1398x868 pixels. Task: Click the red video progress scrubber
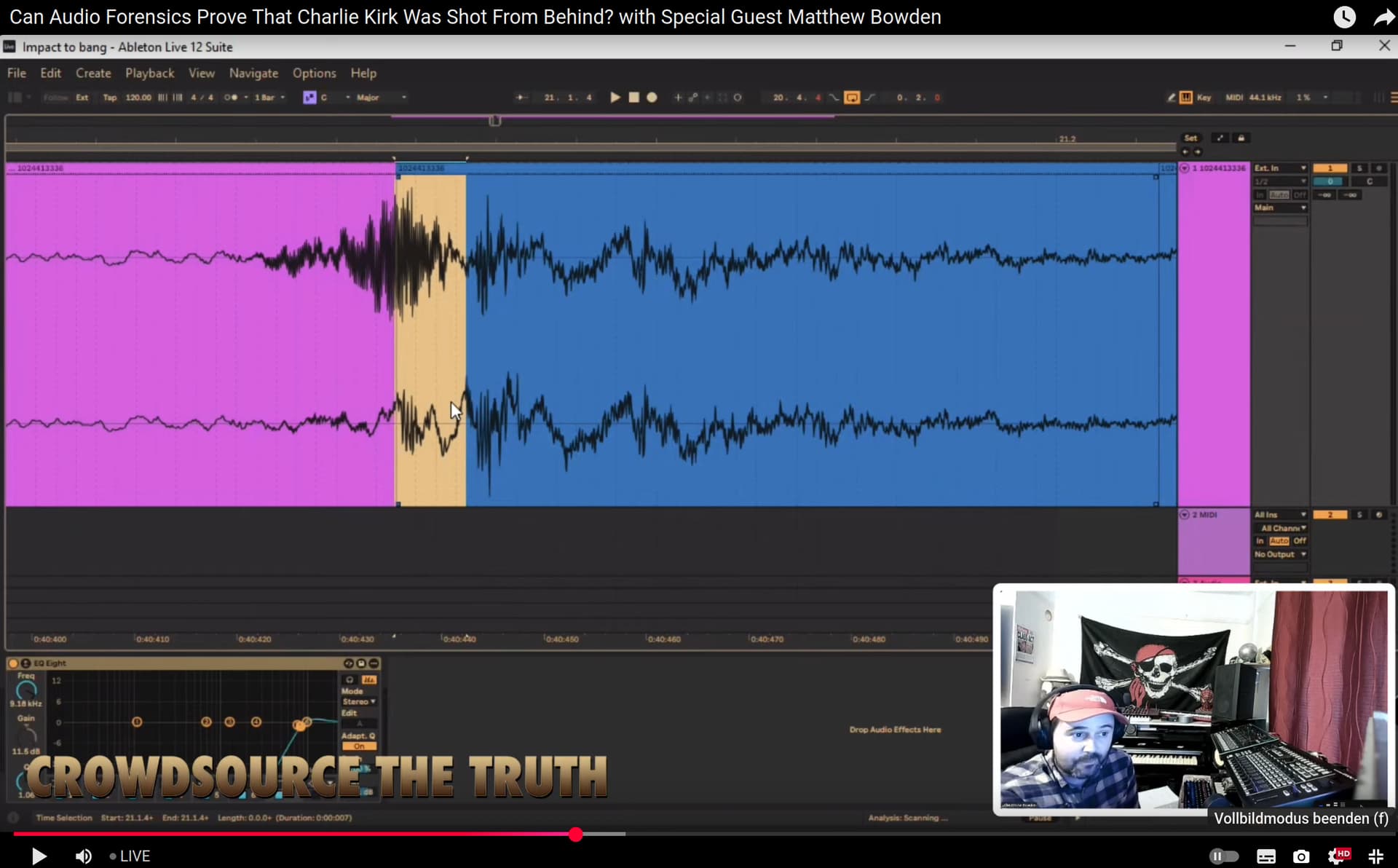coord(576,835)
